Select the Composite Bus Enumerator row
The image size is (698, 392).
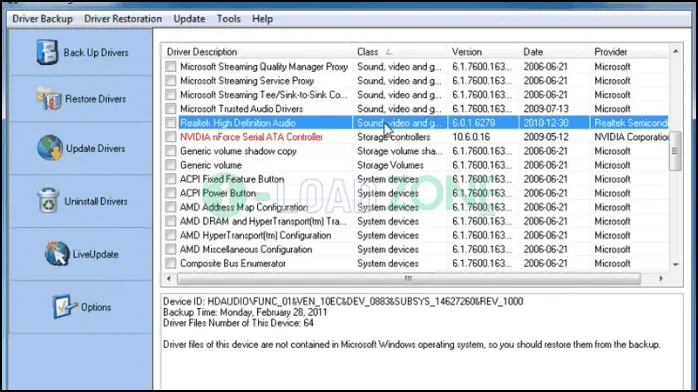[415, 263]
